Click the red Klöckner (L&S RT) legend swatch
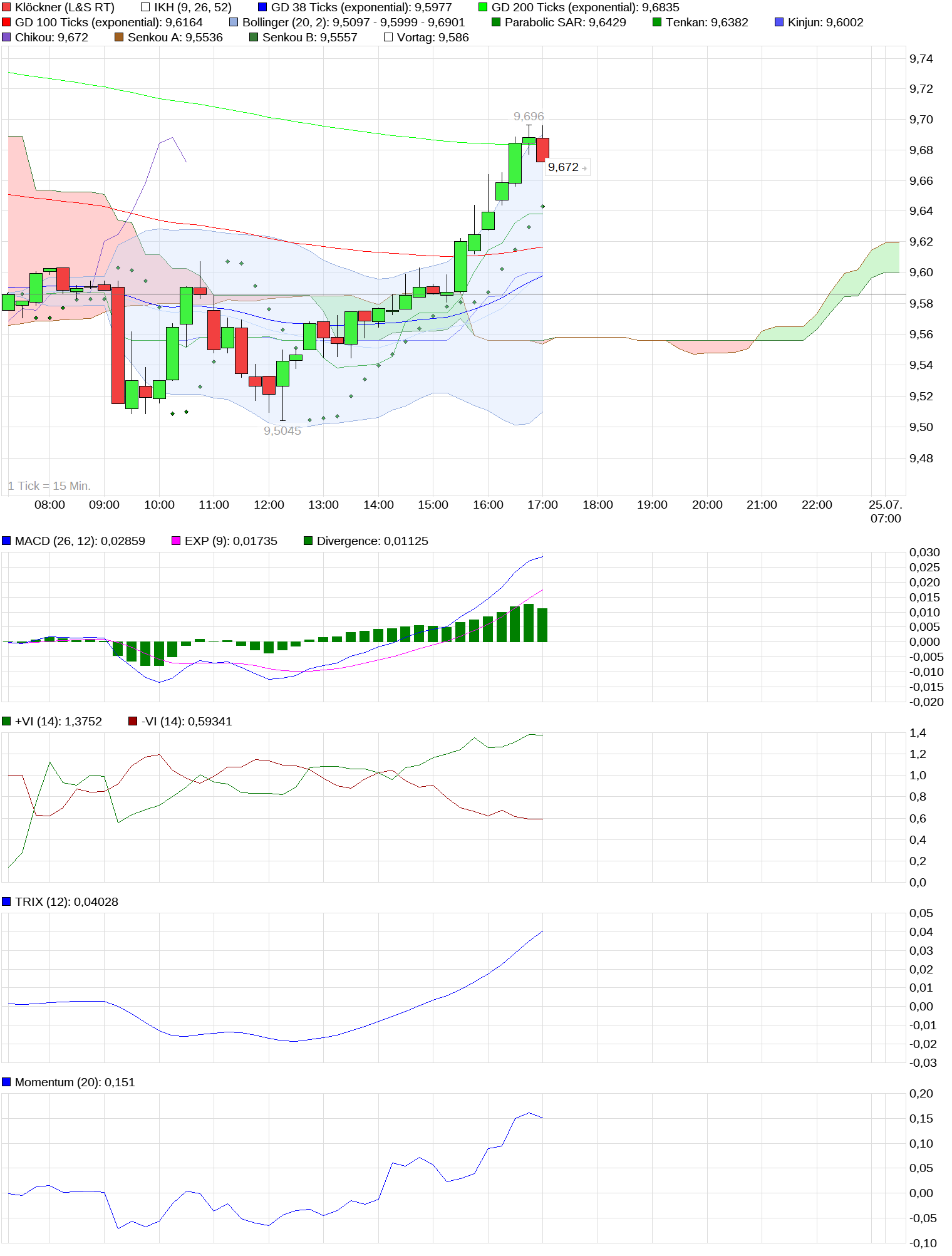The height and width of the screenshot is (1256, 952). coord(6,8)
